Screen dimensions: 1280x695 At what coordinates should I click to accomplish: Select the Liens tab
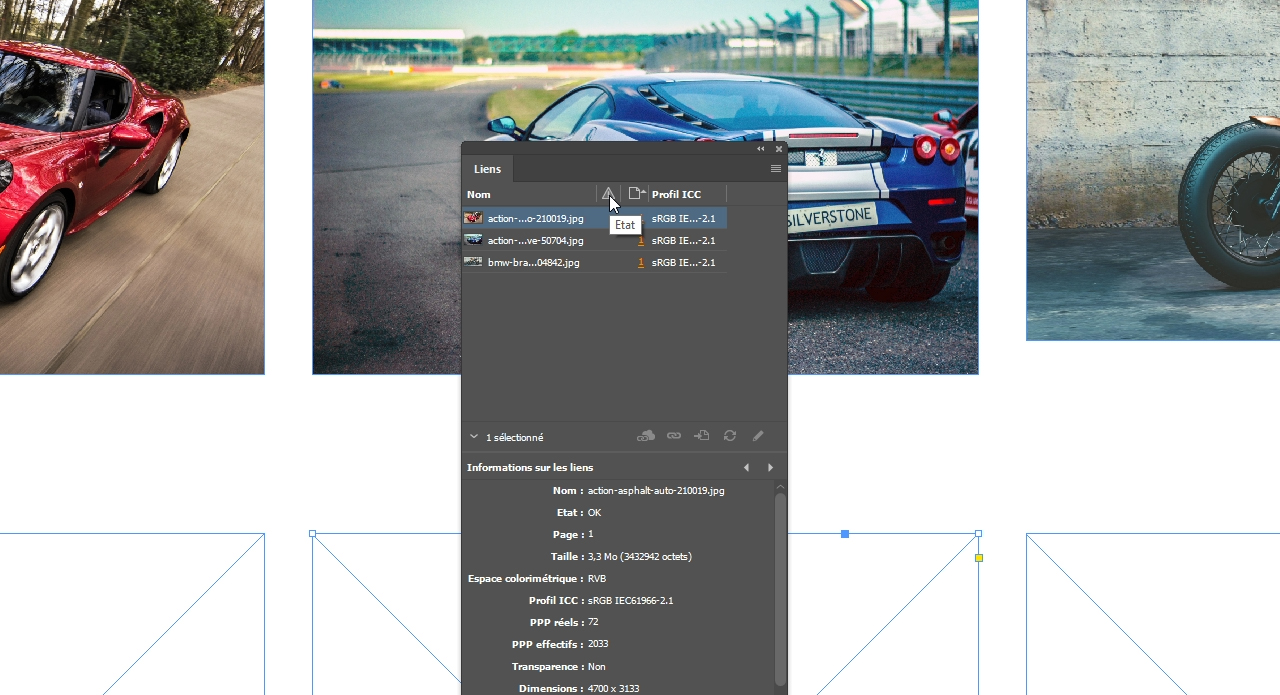tap(488, 169)
